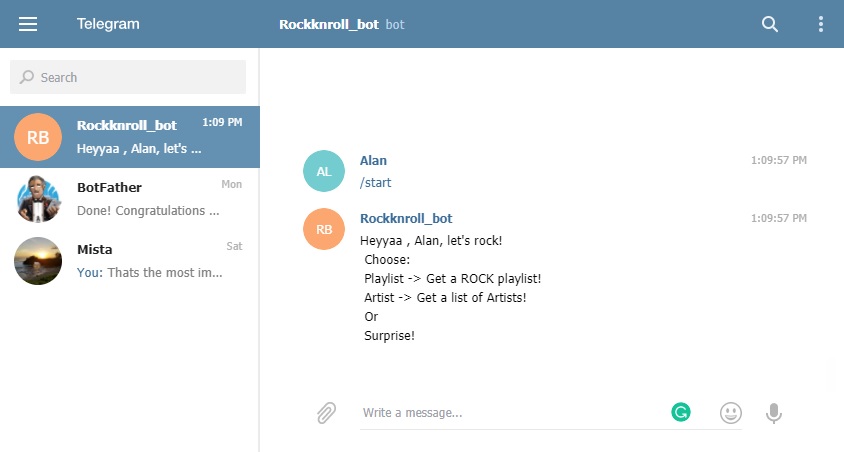Image resolution: width=844 pixels, height=452 pixels.
Task: Click the 'Sat' date on Mista chat
Action: pyautogui.click(x=234, y=246)
